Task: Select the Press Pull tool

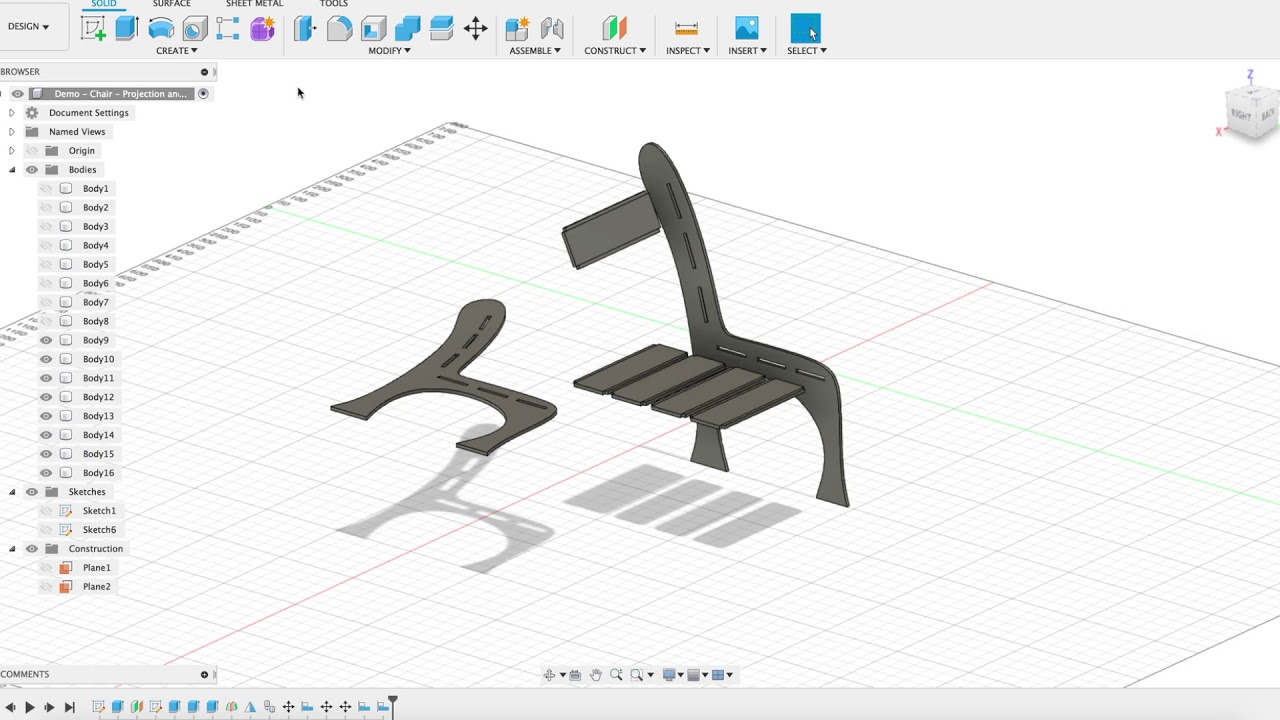Action: tap(305, 28)
